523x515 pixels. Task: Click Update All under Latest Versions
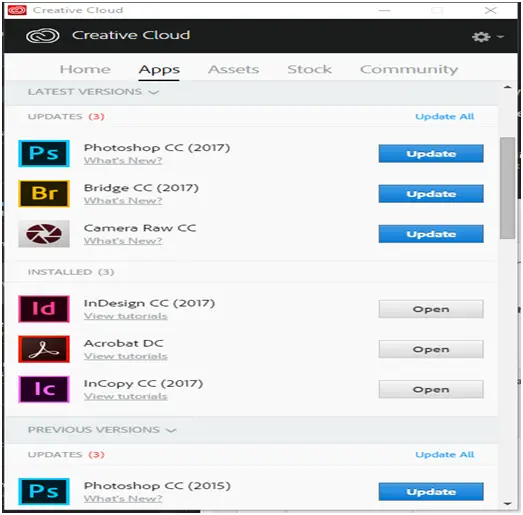point(444,116)
